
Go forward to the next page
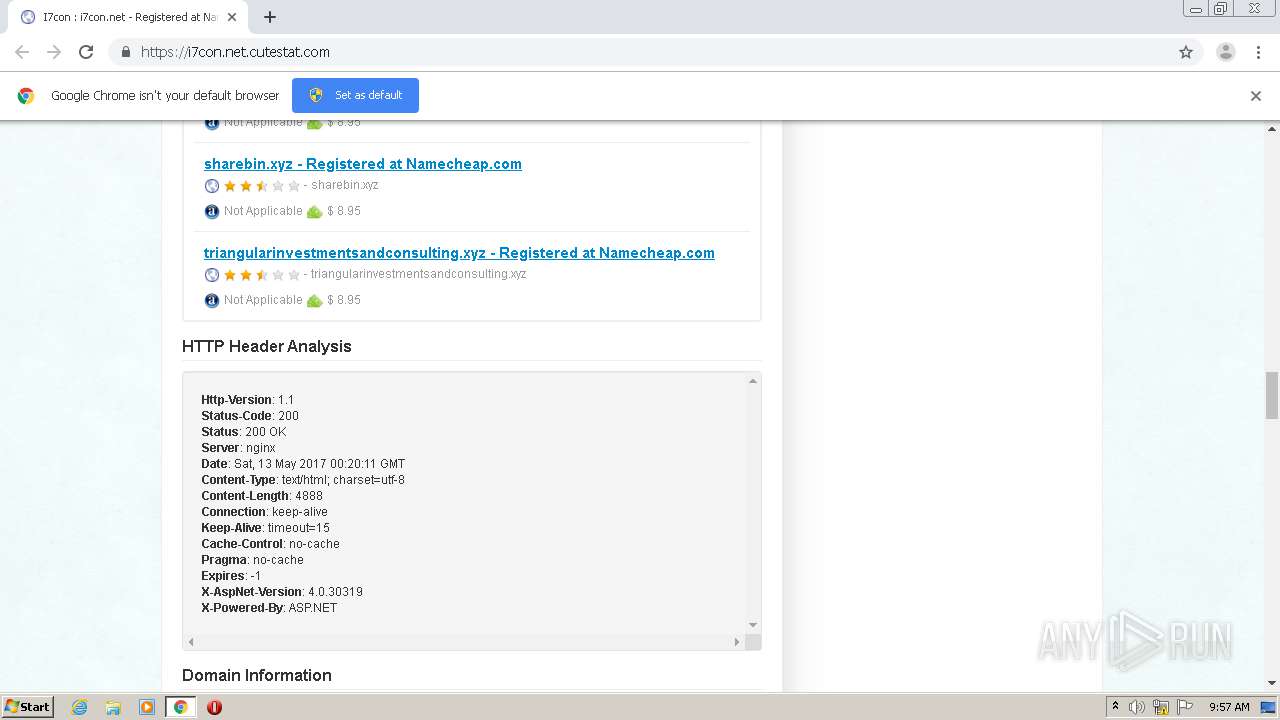tap(54, 52)
